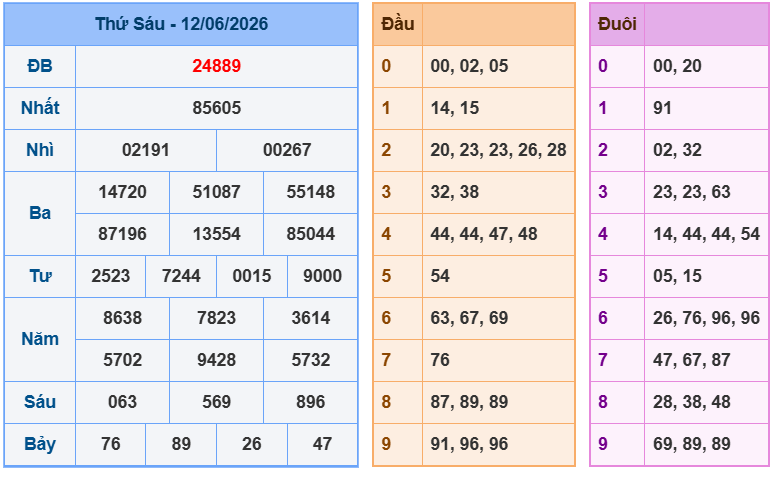Click Đầu row values '63, 67, 69'
The image size is (772, 477).
pos(469,318)
